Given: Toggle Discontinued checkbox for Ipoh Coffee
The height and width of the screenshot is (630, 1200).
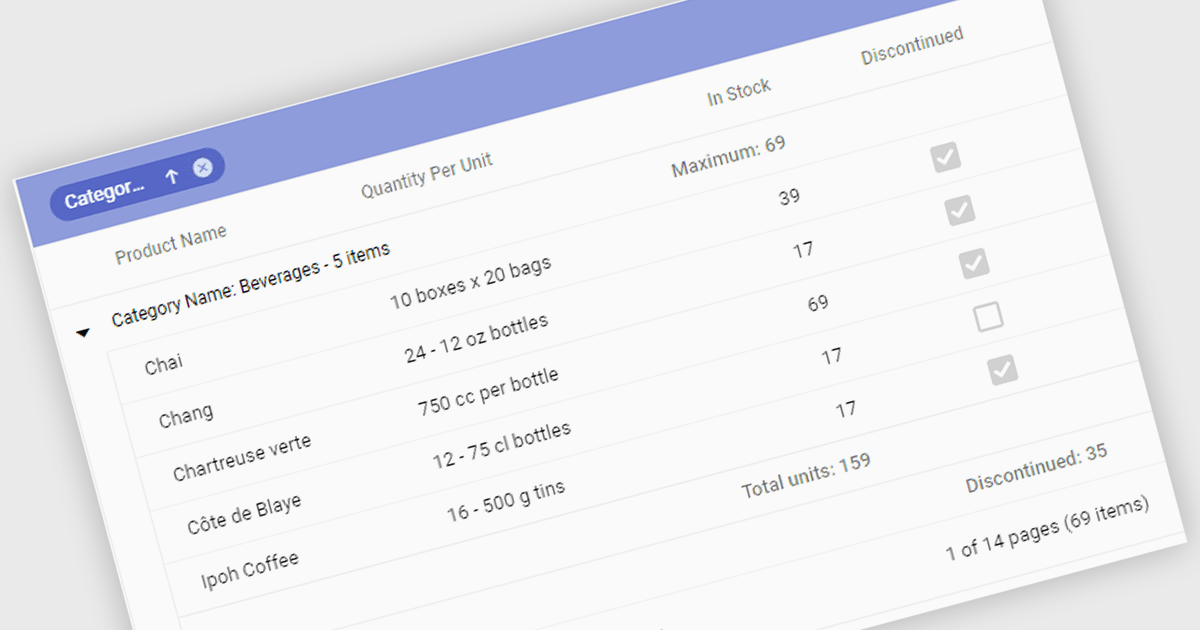Looking at the screenshot, I should 1002,370.
